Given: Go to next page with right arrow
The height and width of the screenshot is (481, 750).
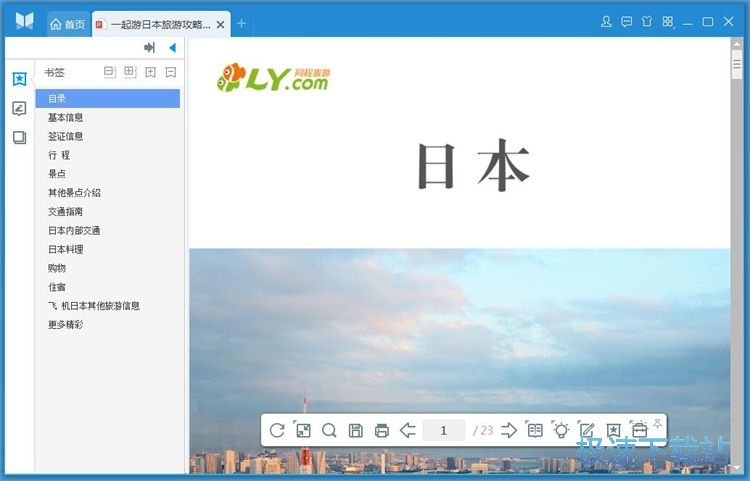Looking at the screenshot, I should click(x=509, y=430).
